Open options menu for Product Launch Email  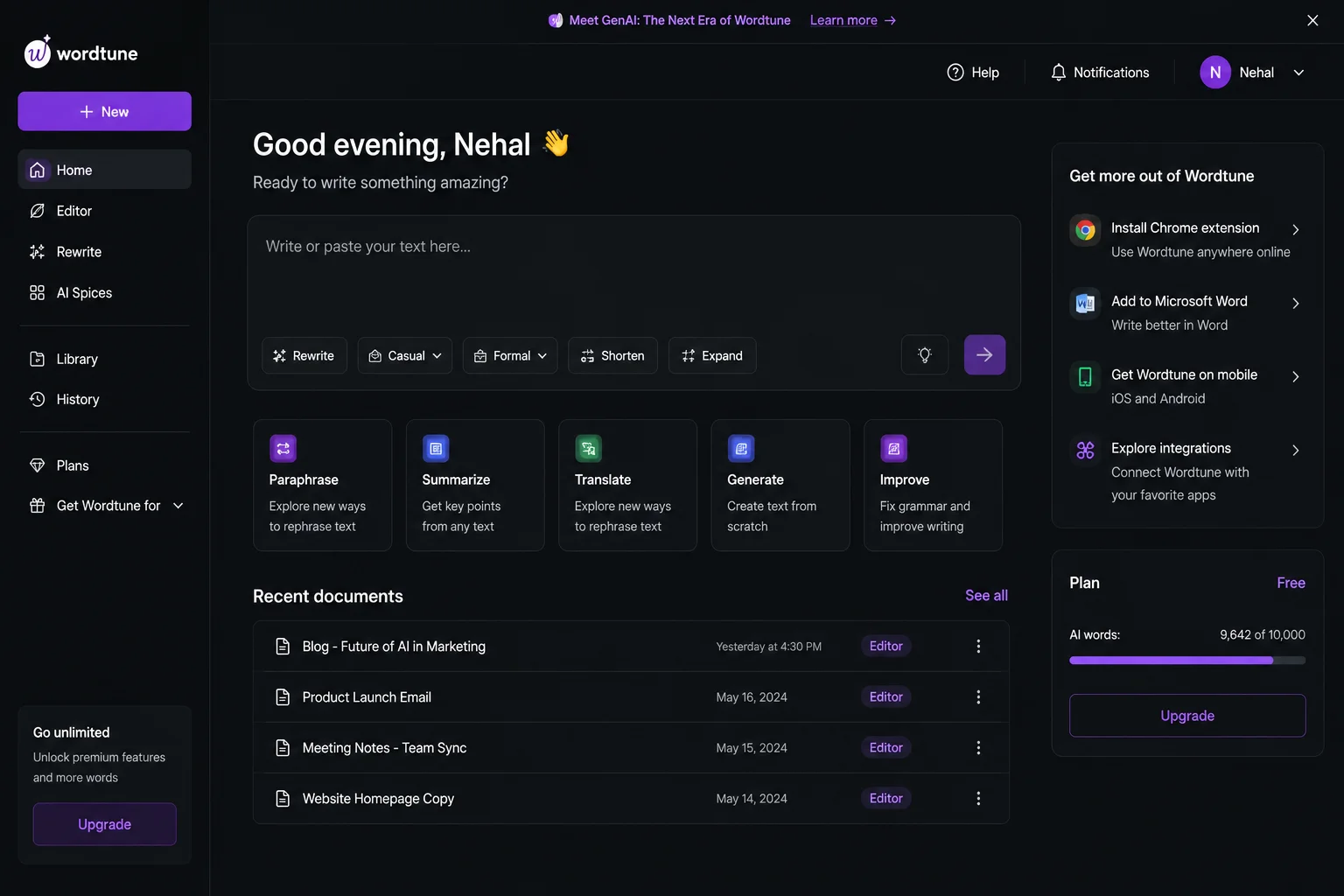click(x=978, y=697)
